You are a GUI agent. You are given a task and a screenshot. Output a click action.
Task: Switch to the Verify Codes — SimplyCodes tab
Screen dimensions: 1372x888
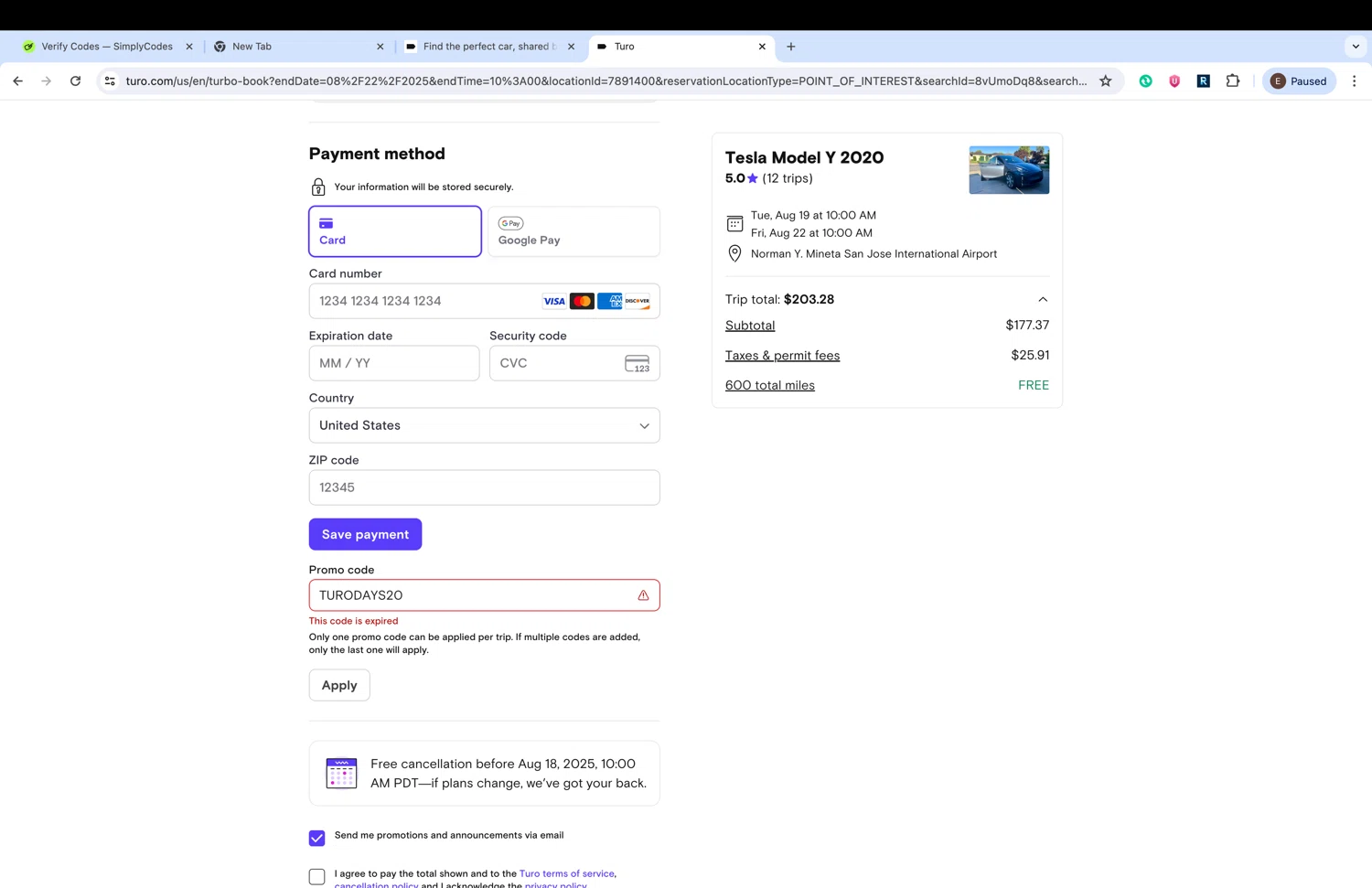[107, 47]
